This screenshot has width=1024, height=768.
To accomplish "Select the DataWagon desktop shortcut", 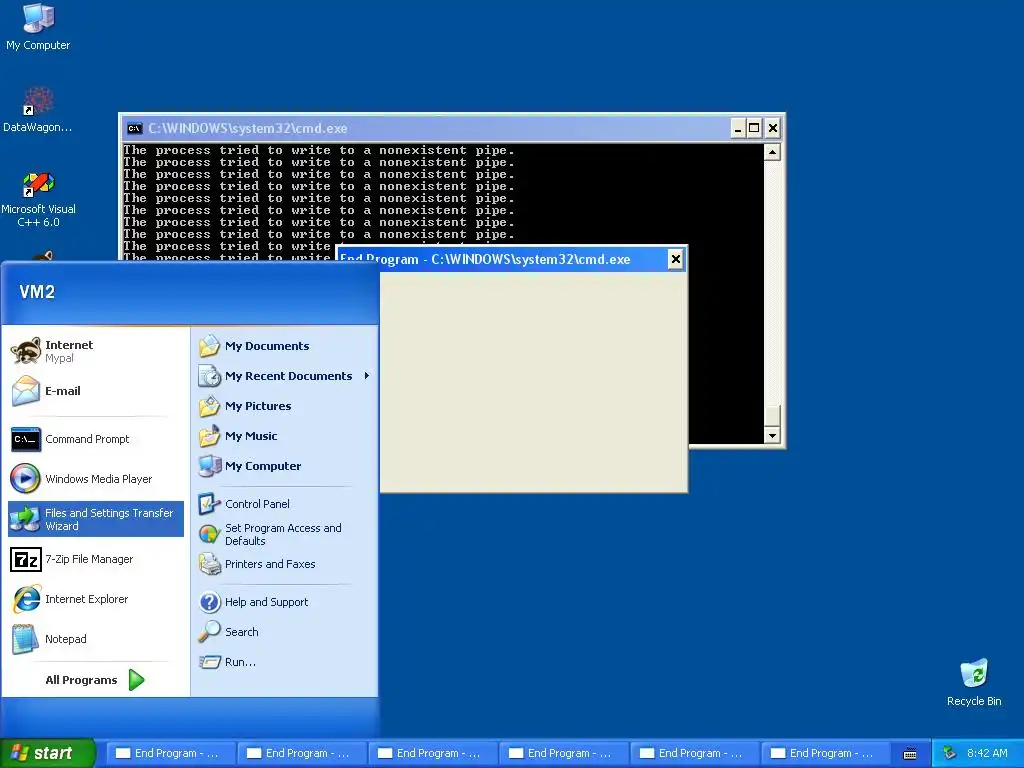I will [38, 110].
